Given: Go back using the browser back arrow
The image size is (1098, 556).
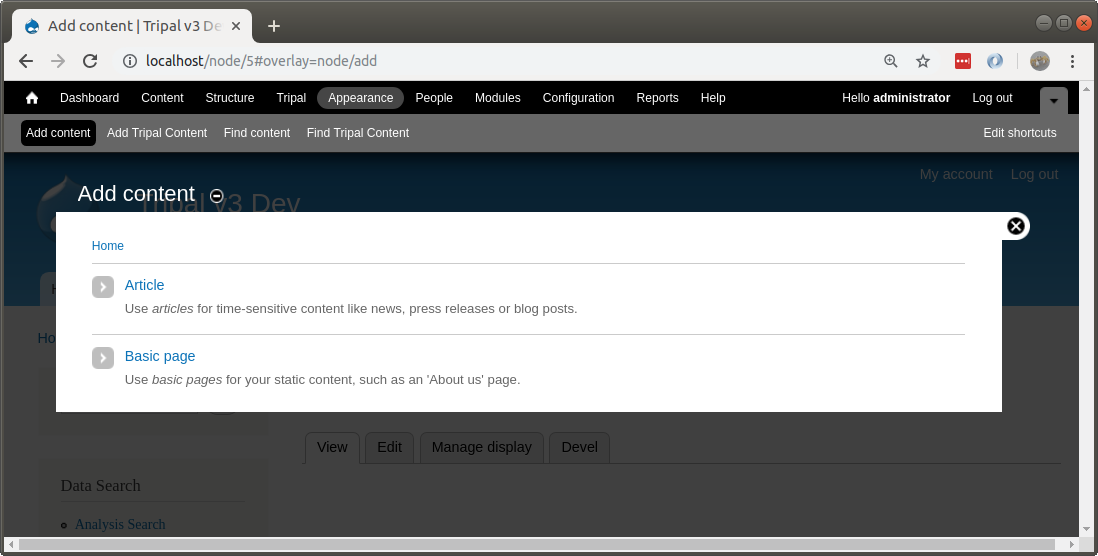Looking at the screenshot, I should coord(26,61).
